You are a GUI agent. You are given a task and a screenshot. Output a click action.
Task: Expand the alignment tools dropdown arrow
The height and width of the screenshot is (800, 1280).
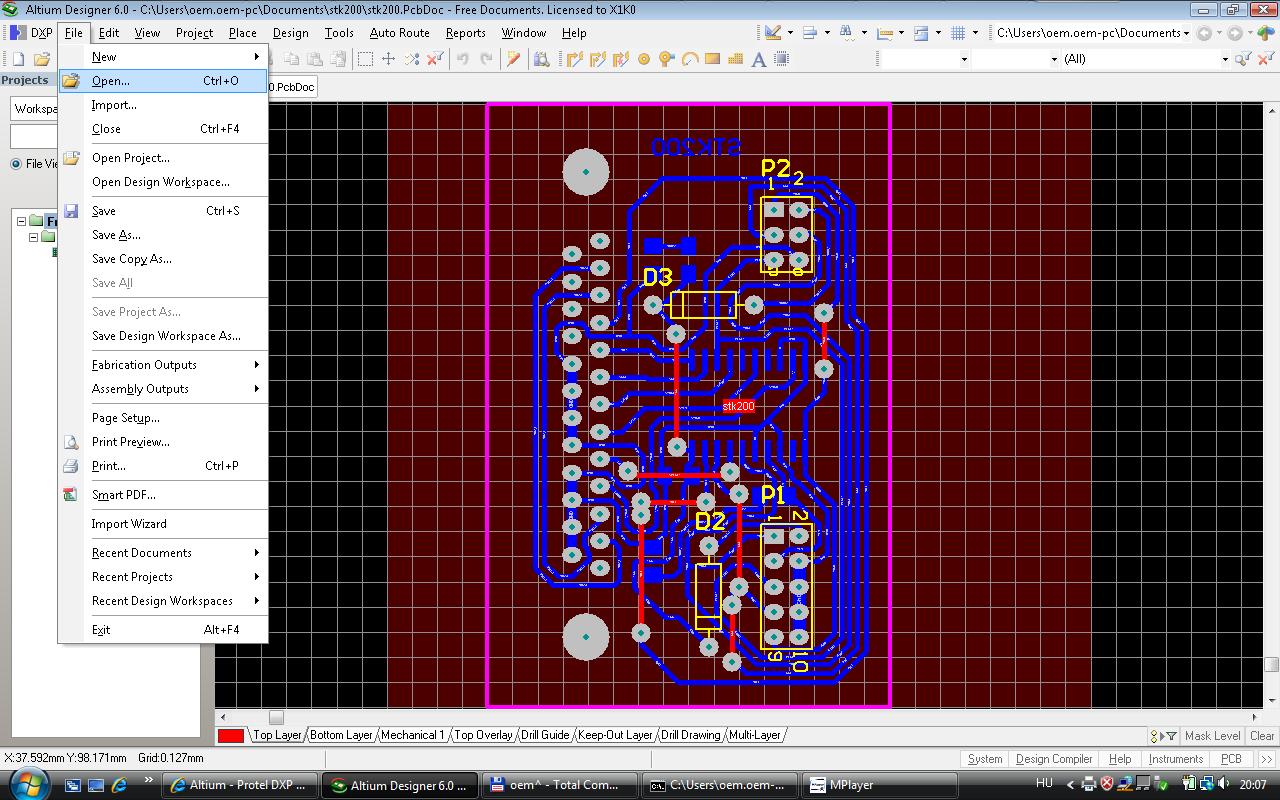pos(827,33)
